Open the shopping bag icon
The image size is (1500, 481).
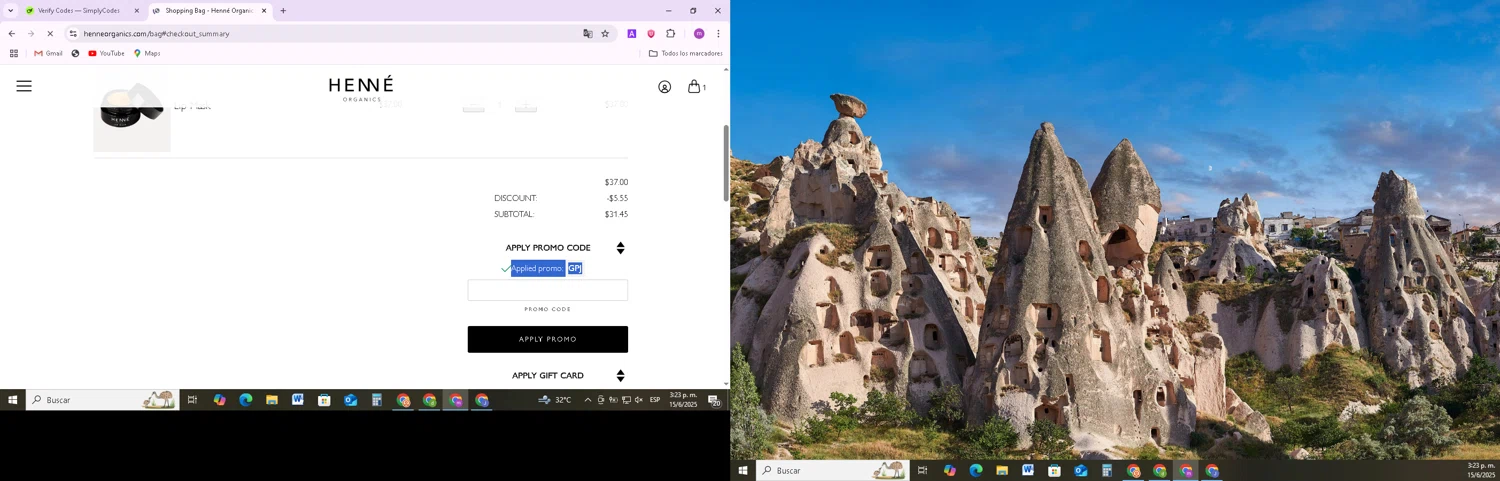click(x=694, y=87)
